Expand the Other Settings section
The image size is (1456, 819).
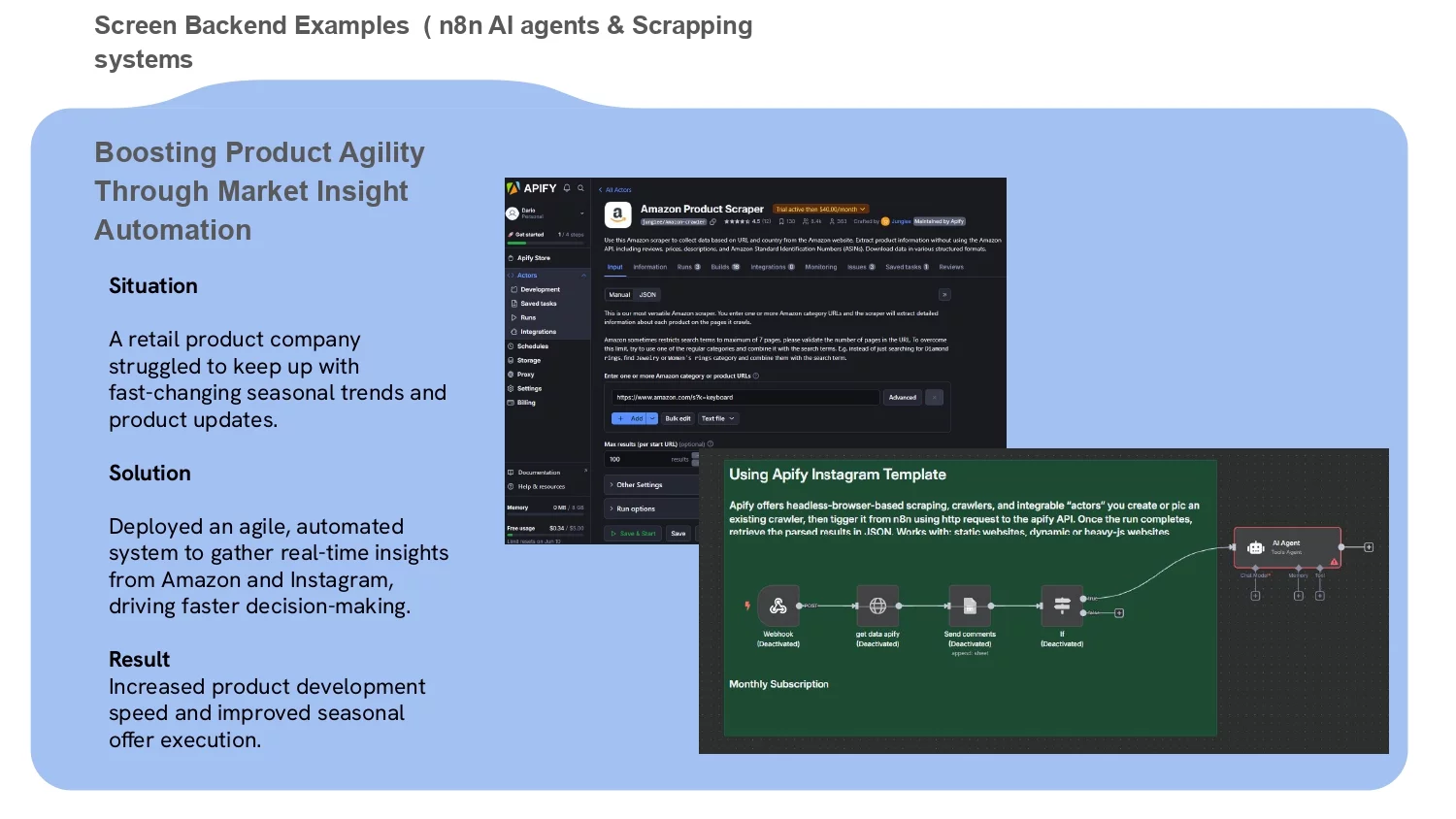click(652, 484)
